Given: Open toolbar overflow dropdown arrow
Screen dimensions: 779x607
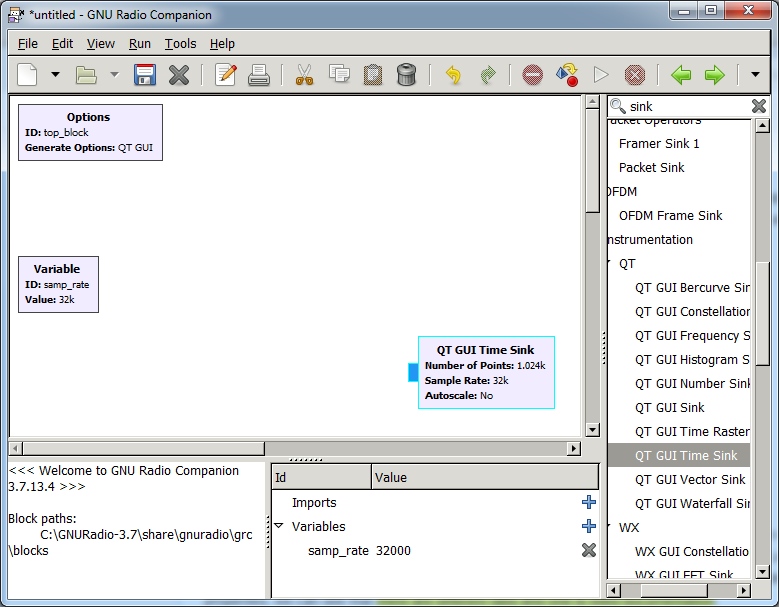Looking at the screenshot, I should click(755, 75).
